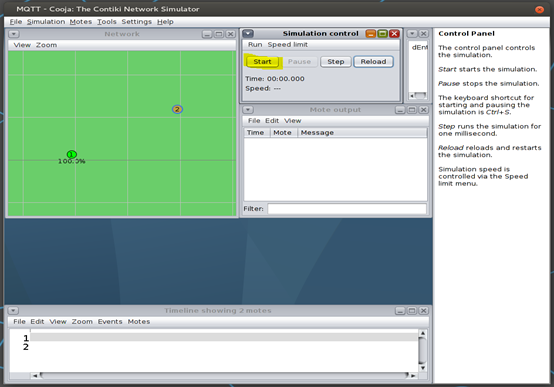Open Run menu in Simulation control
This screenshot has height=387, width=554.
click(255, 45)
